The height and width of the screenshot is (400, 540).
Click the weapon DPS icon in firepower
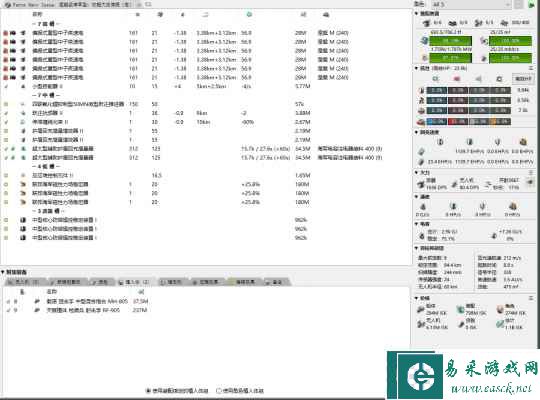point(421,185)
